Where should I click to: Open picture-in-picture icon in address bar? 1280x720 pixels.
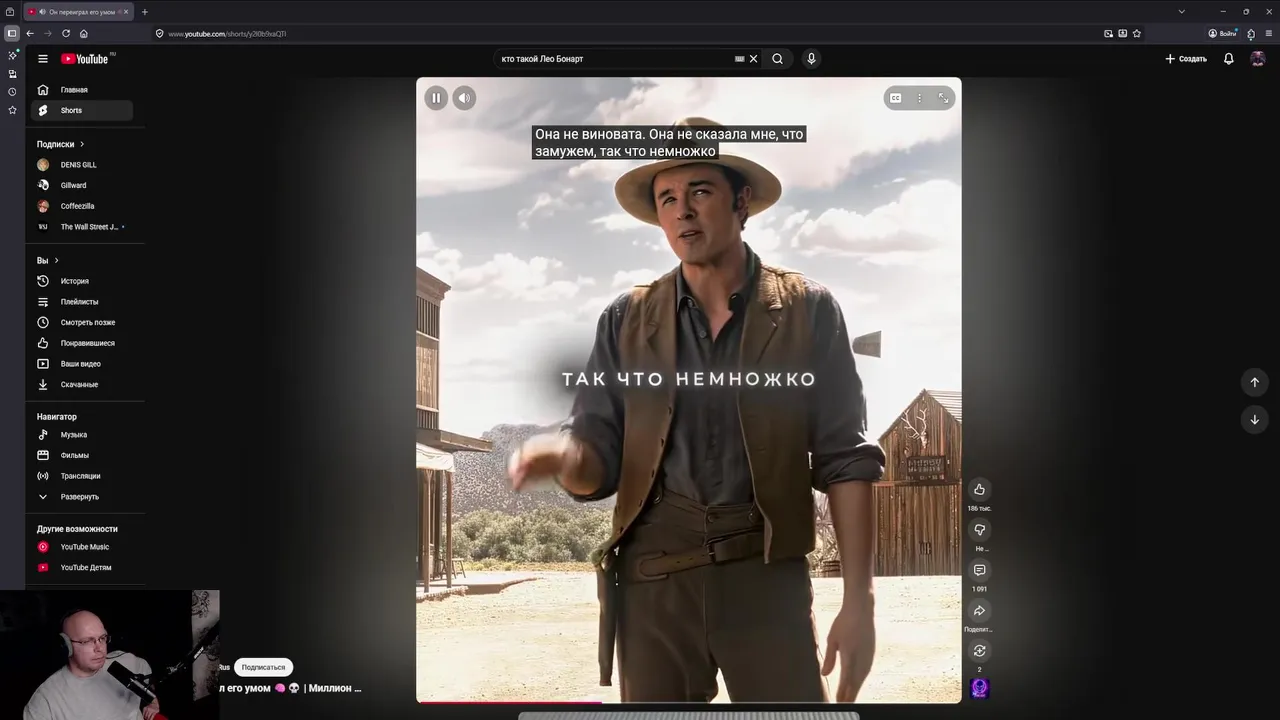pos(1108,33)
